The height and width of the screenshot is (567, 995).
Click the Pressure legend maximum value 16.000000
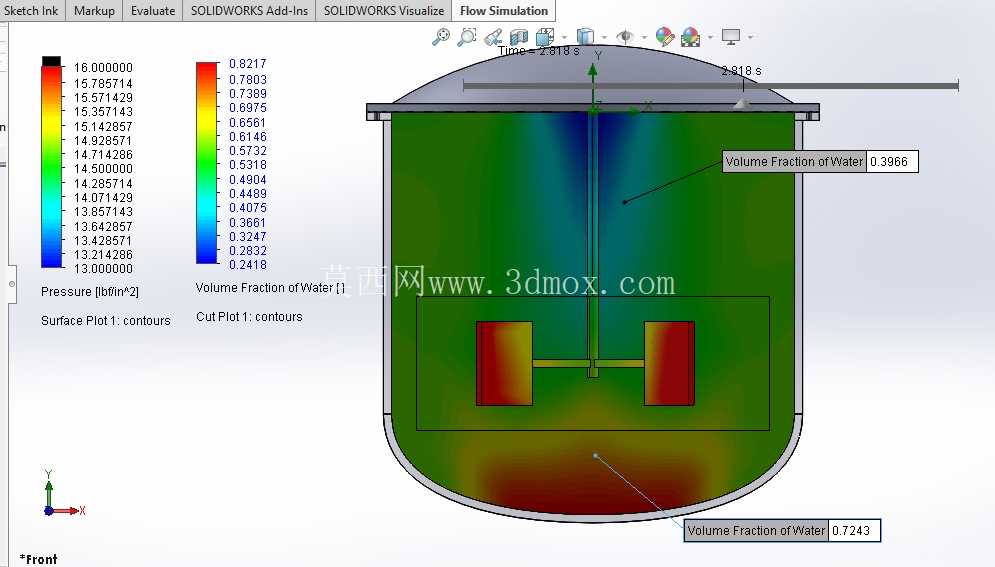click(x=103, y=67)
